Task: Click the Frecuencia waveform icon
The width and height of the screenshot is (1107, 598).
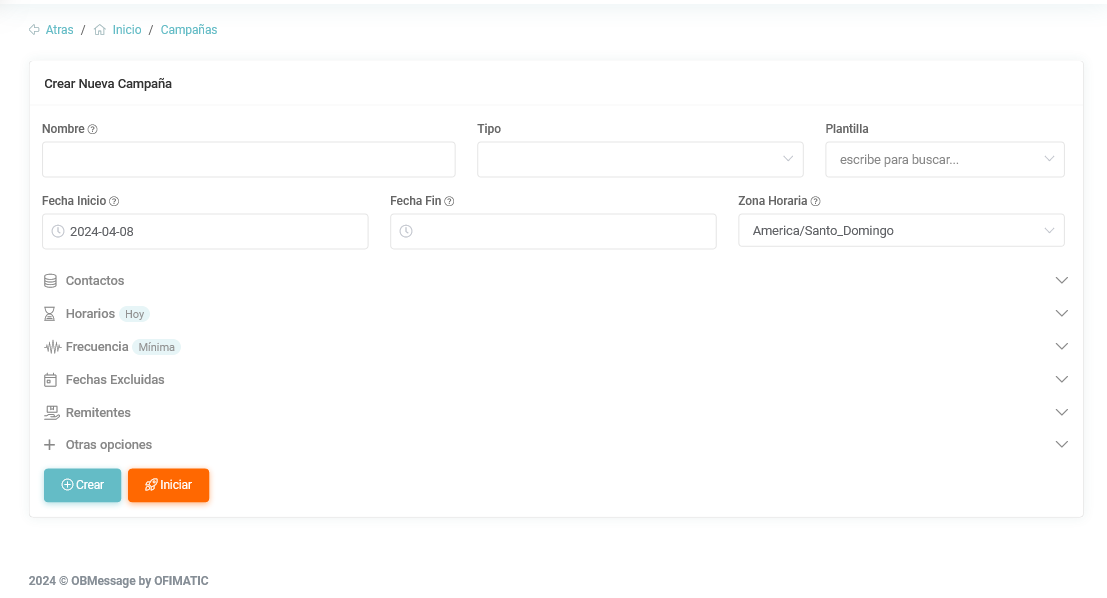Action: point(52,347)
